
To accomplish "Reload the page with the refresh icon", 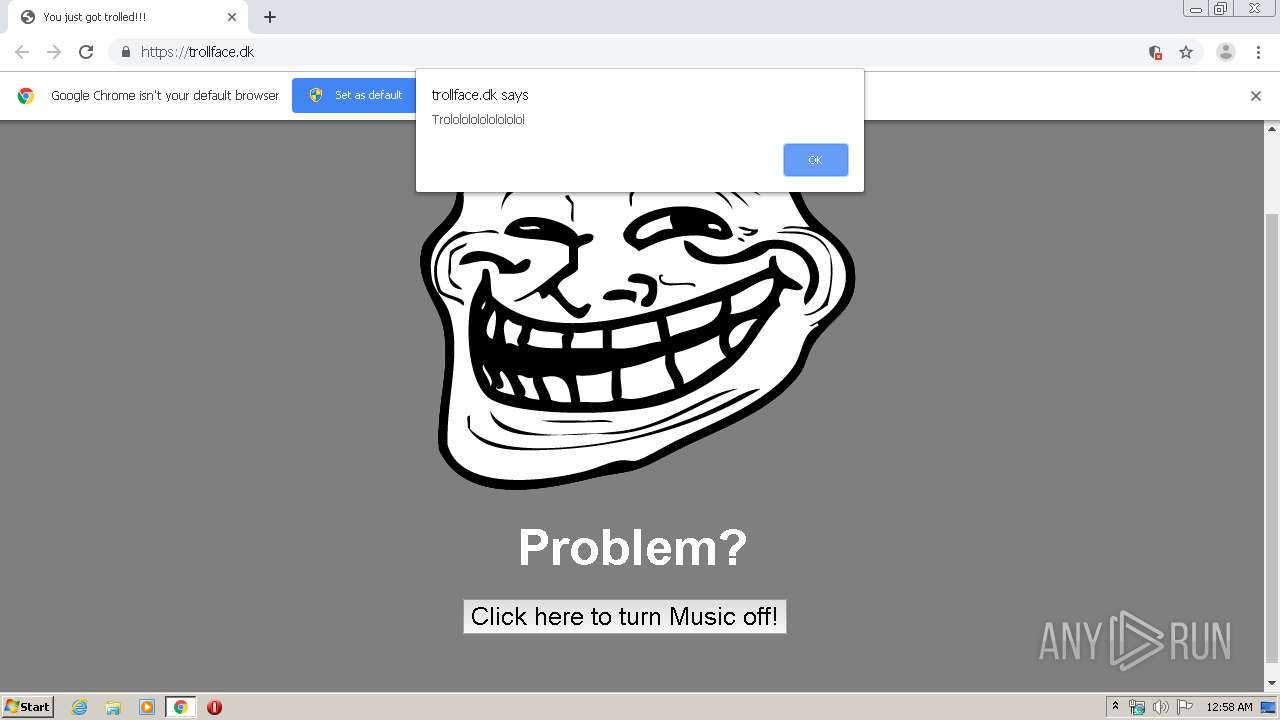I will click(x=86, y=52).
